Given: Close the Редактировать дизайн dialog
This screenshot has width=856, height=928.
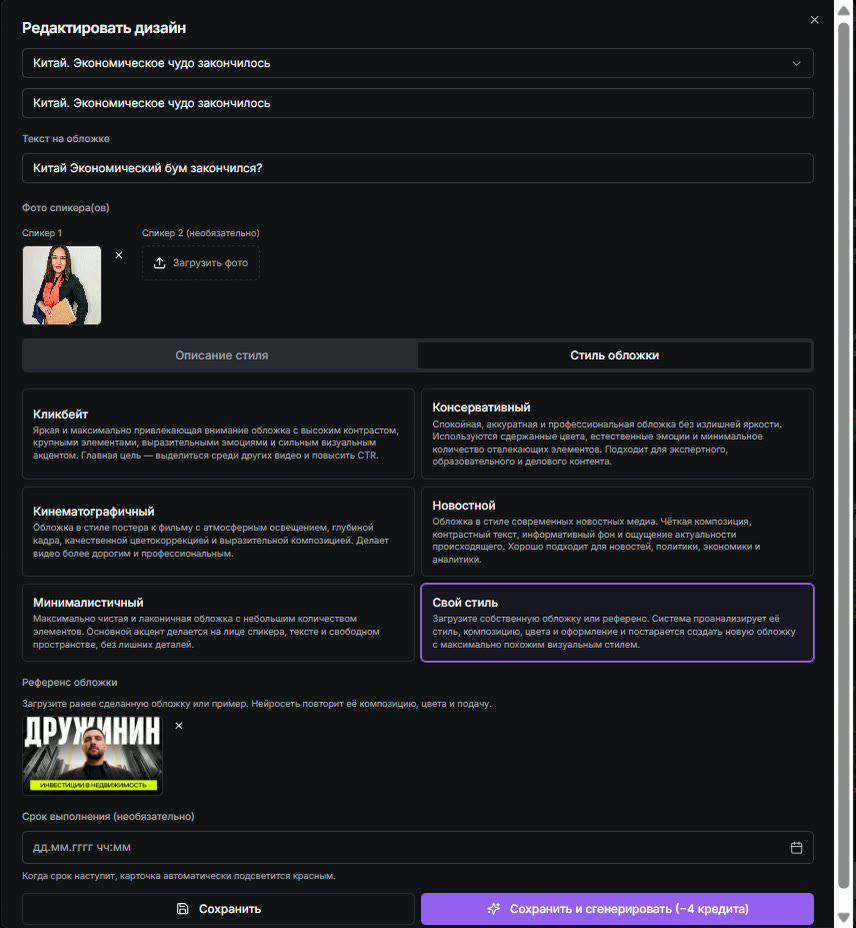Looking at the screenshot, I should tap(815, 20).
